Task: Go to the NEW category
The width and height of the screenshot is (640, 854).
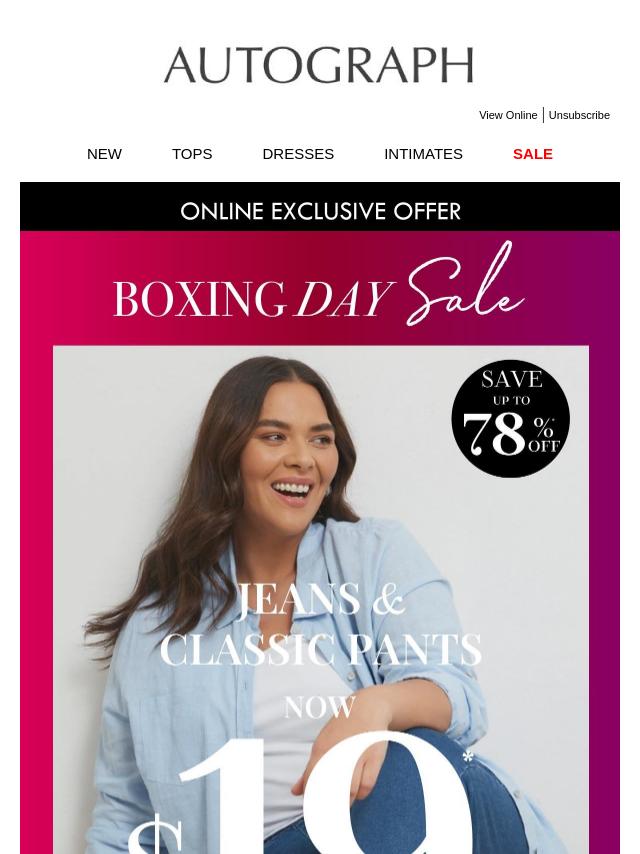Action: pos(104,154)
